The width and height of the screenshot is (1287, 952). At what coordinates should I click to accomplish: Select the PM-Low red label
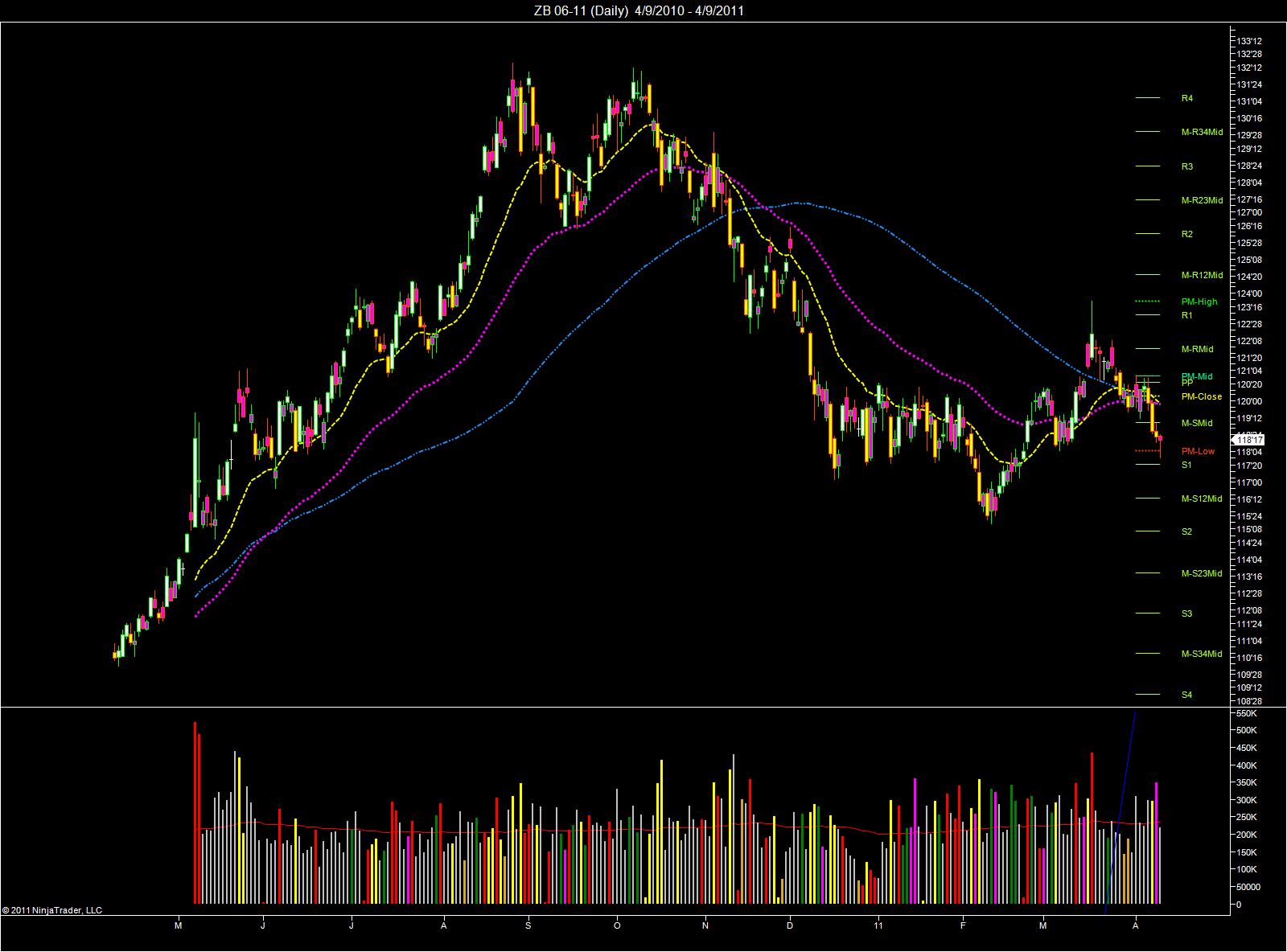(x=1198, y=451)
